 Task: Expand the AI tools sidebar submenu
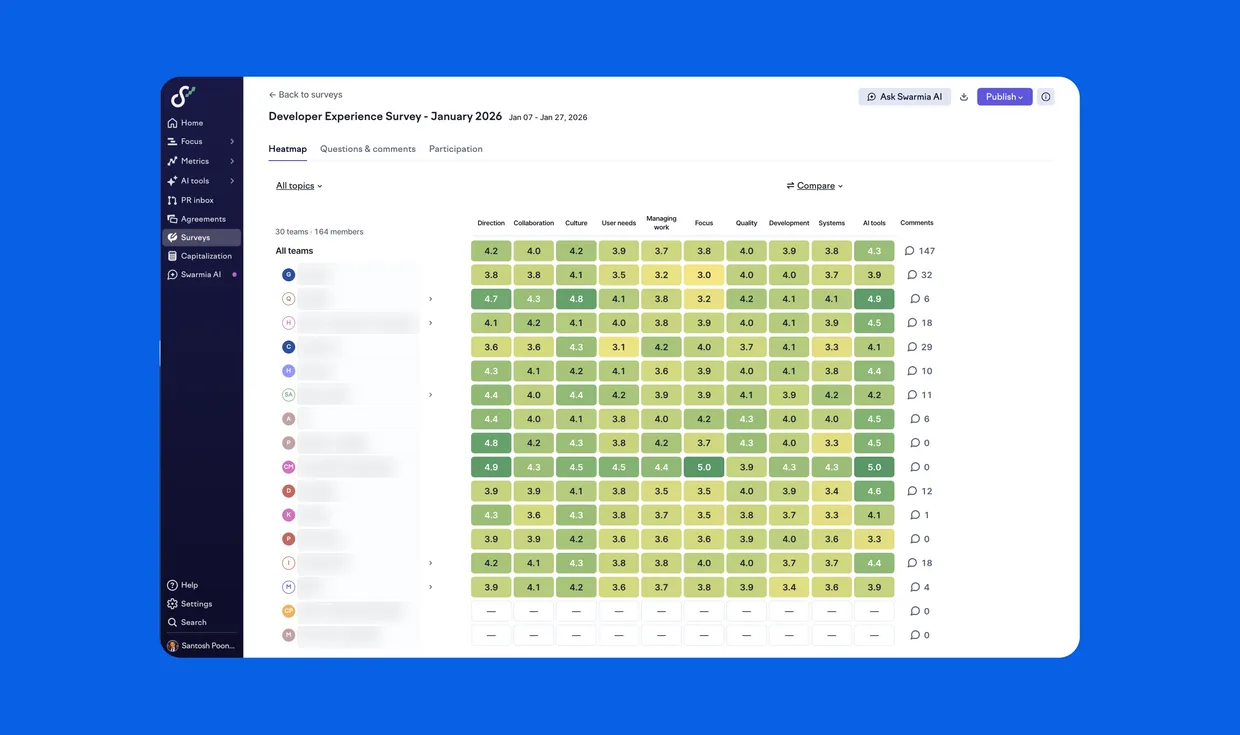coord(232,181)
